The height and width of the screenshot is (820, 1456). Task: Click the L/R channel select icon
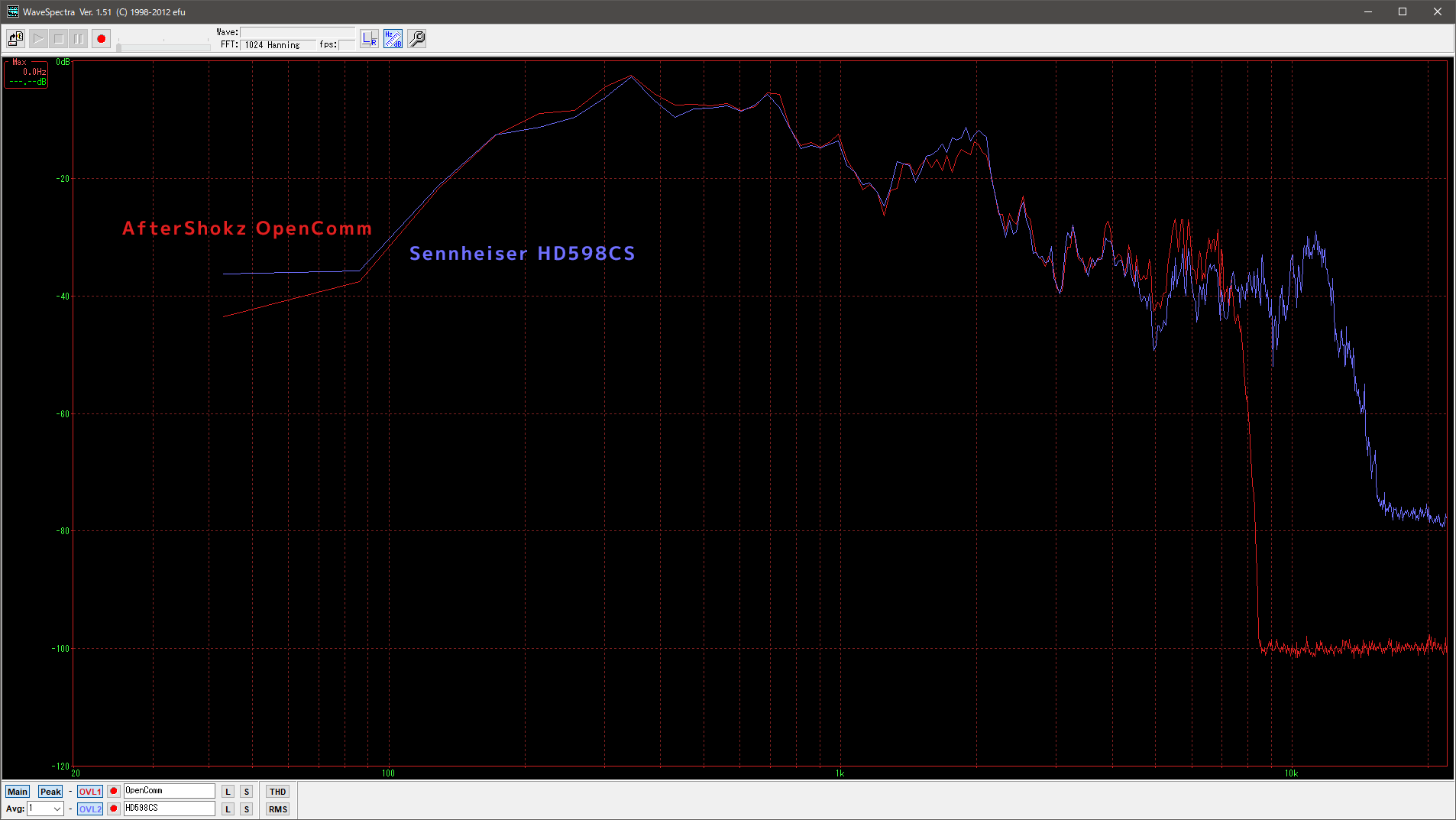(x=369, y=38)
